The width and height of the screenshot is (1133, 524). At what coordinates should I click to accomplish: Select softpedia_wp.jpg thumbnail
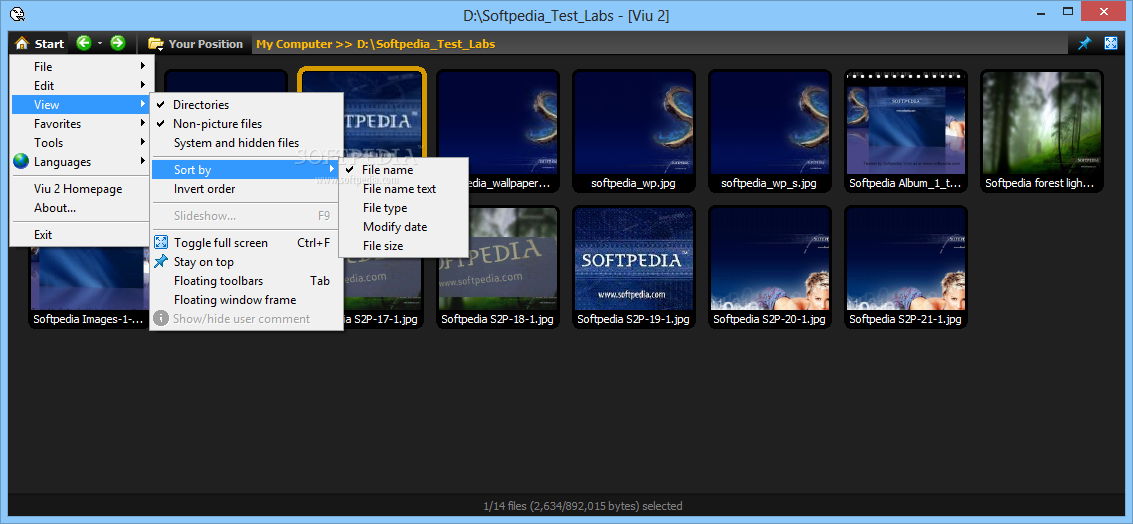pos(634,131)
